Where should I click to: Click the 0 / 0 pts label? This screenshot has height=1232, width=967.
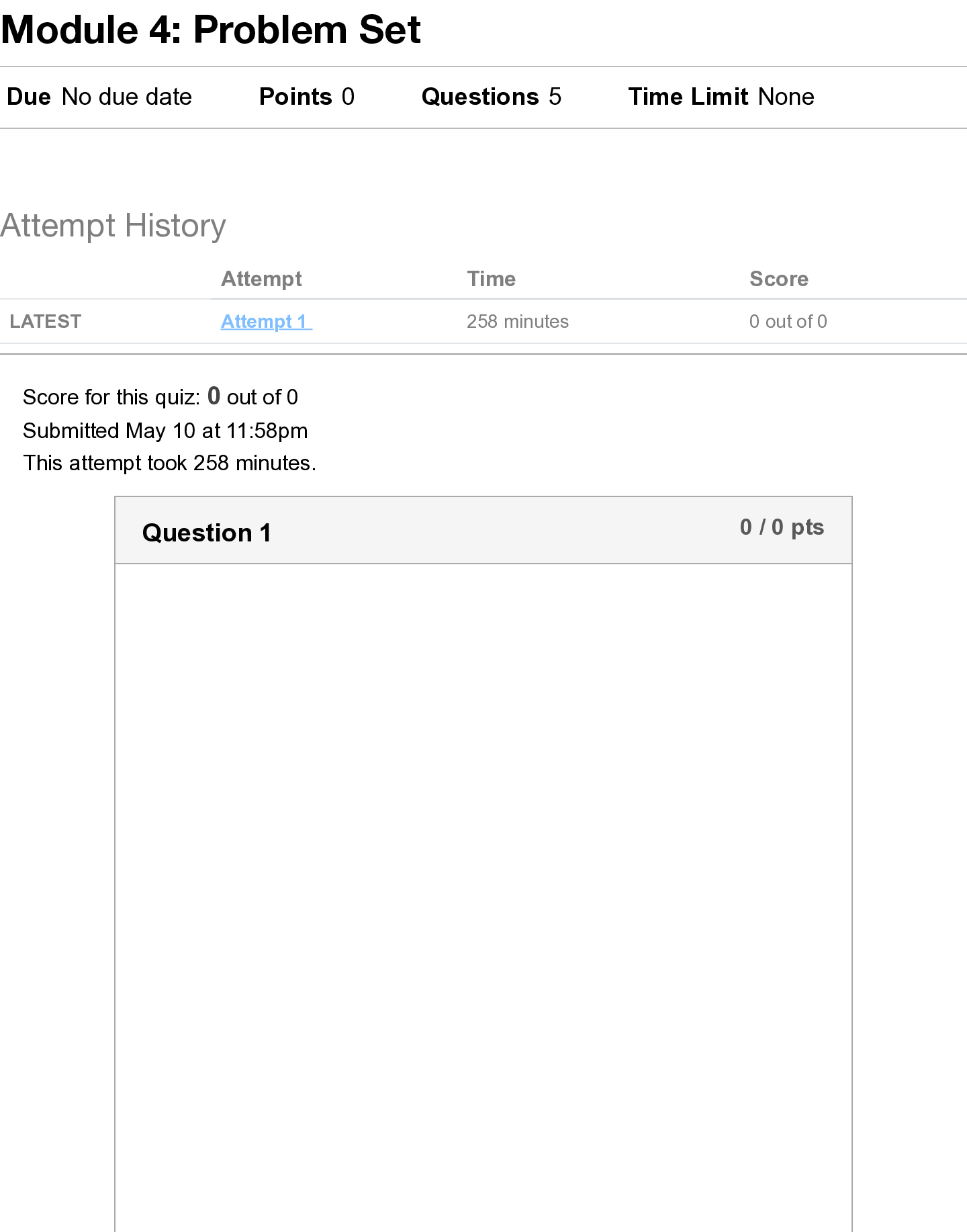pos(782,527)
